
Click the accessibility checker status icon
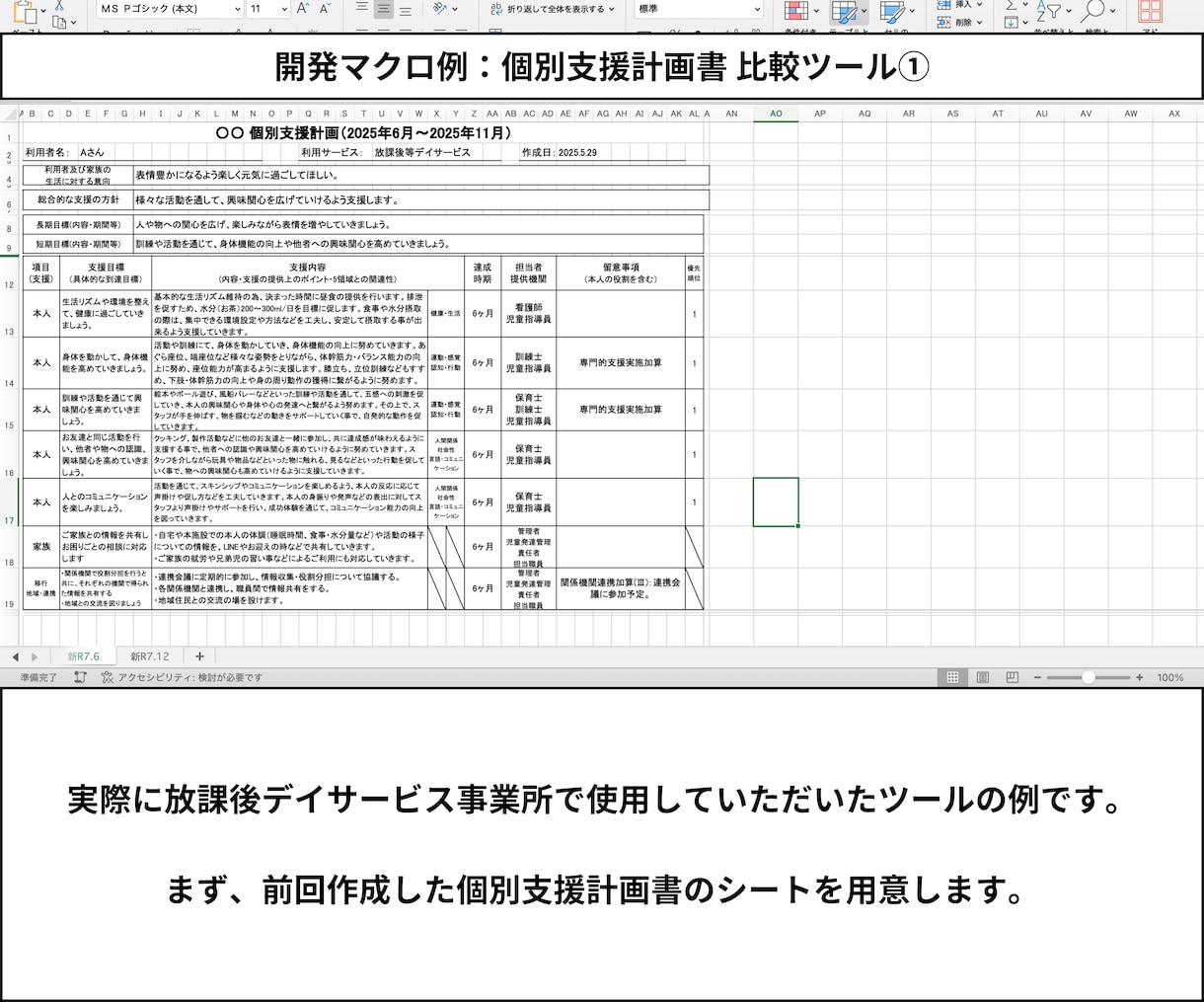click(x=107, y=677)
